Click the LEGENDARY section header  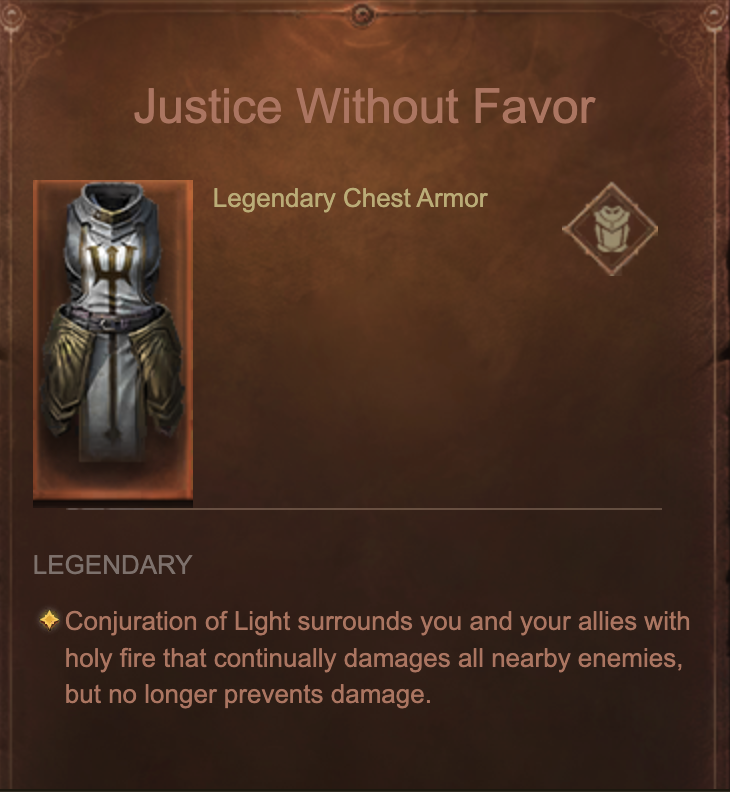click(x=112, y=564)
